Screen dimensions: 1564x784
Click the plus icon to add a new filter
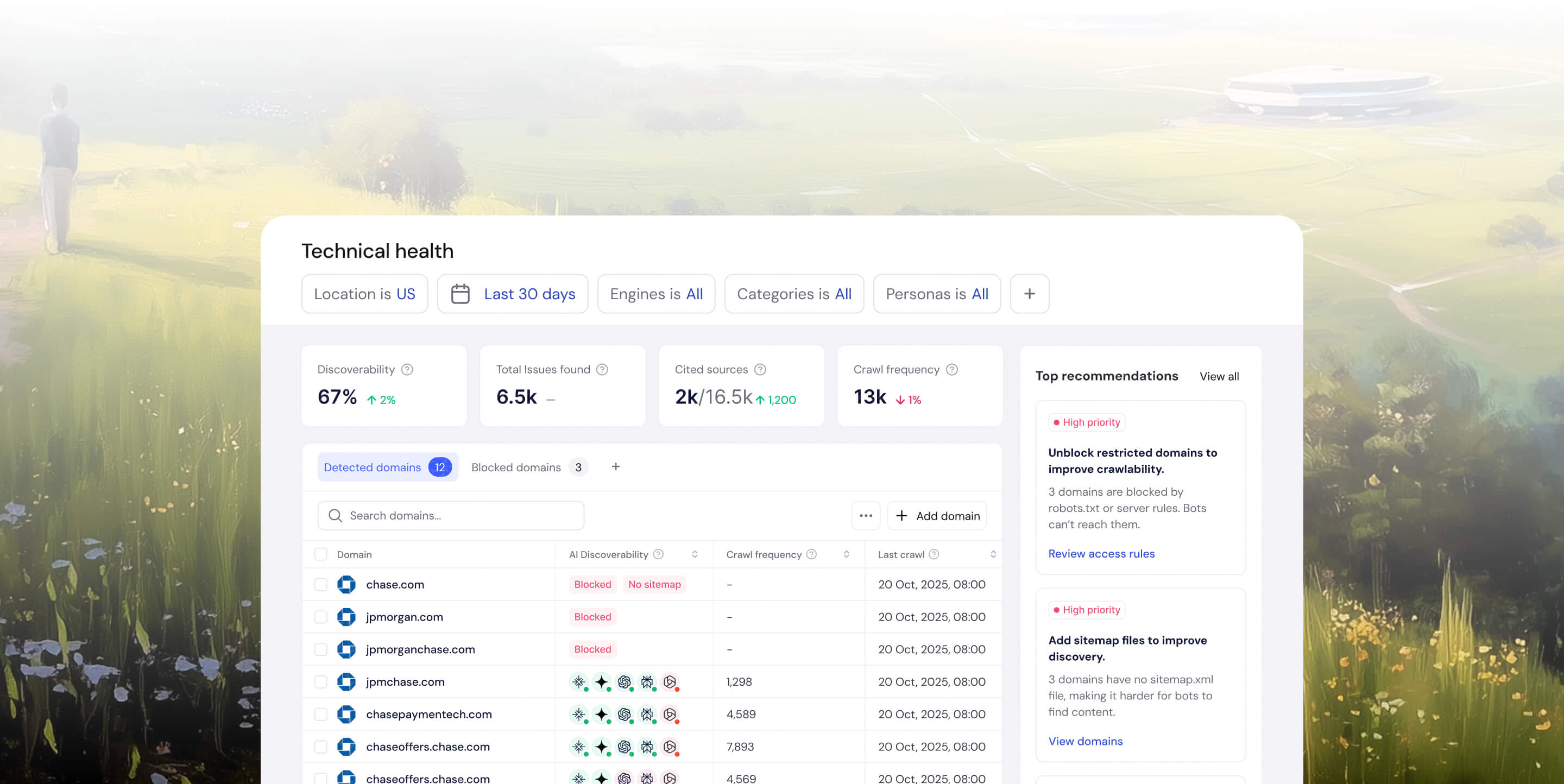[x=1030, y=294]
